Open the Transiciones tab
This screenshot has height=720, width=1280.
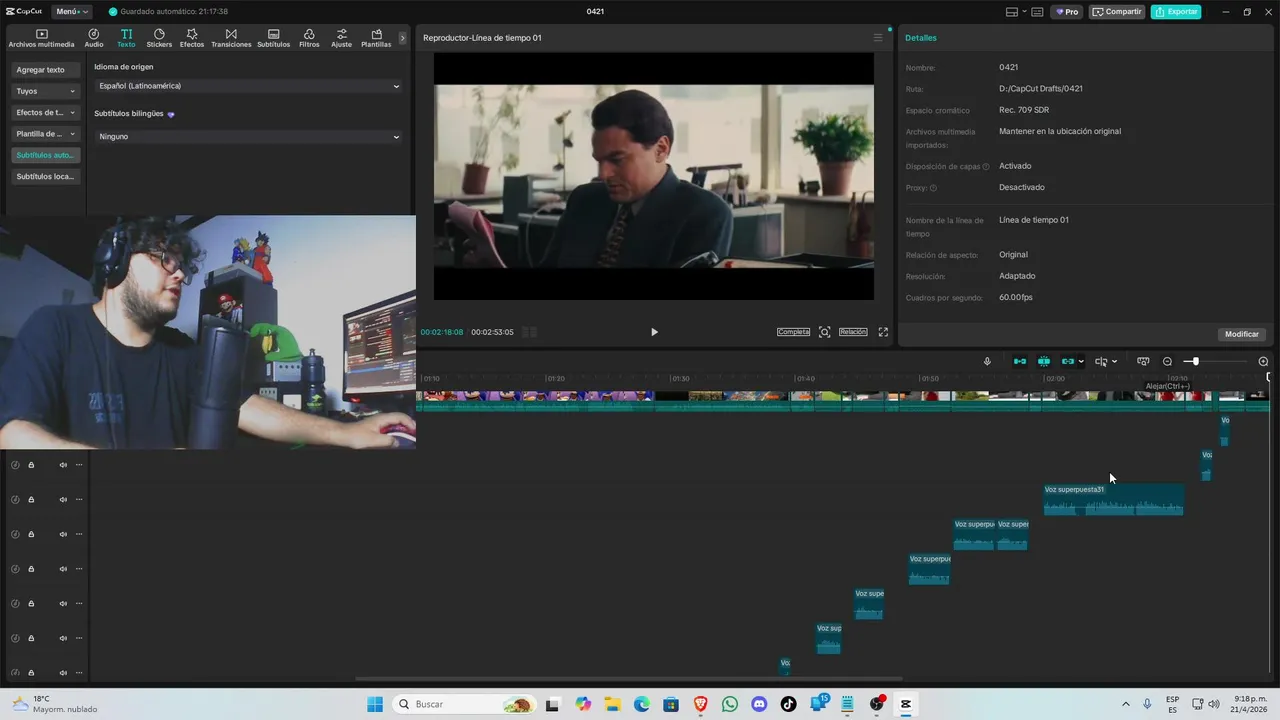[231, 38]
